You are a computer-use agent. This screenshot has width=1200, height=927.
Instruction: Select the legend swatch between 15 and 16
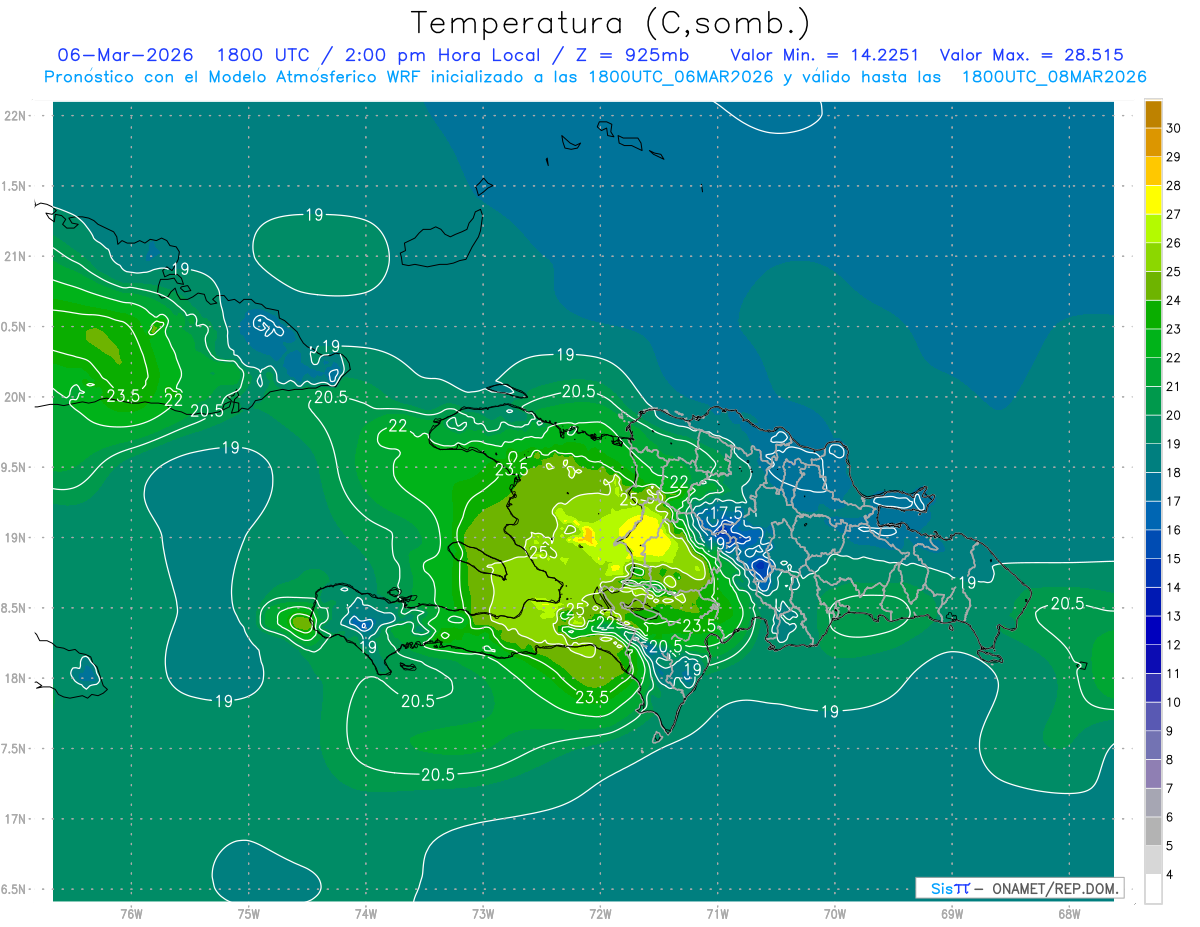tap(1153, 544)
